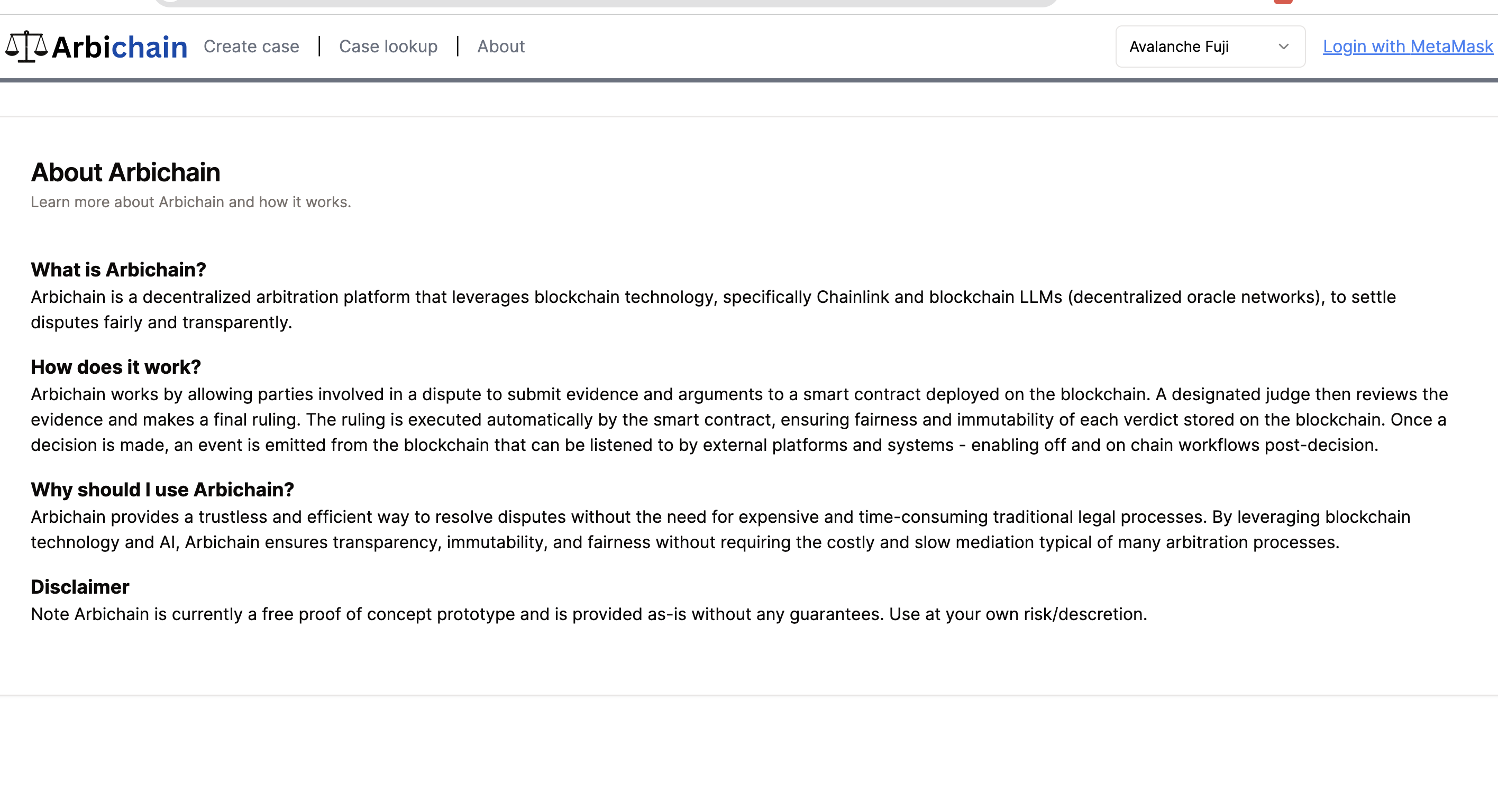Click the paragraph about designated judge ruling
Viewport: 1498px width, 812px height.
point(738,420)
